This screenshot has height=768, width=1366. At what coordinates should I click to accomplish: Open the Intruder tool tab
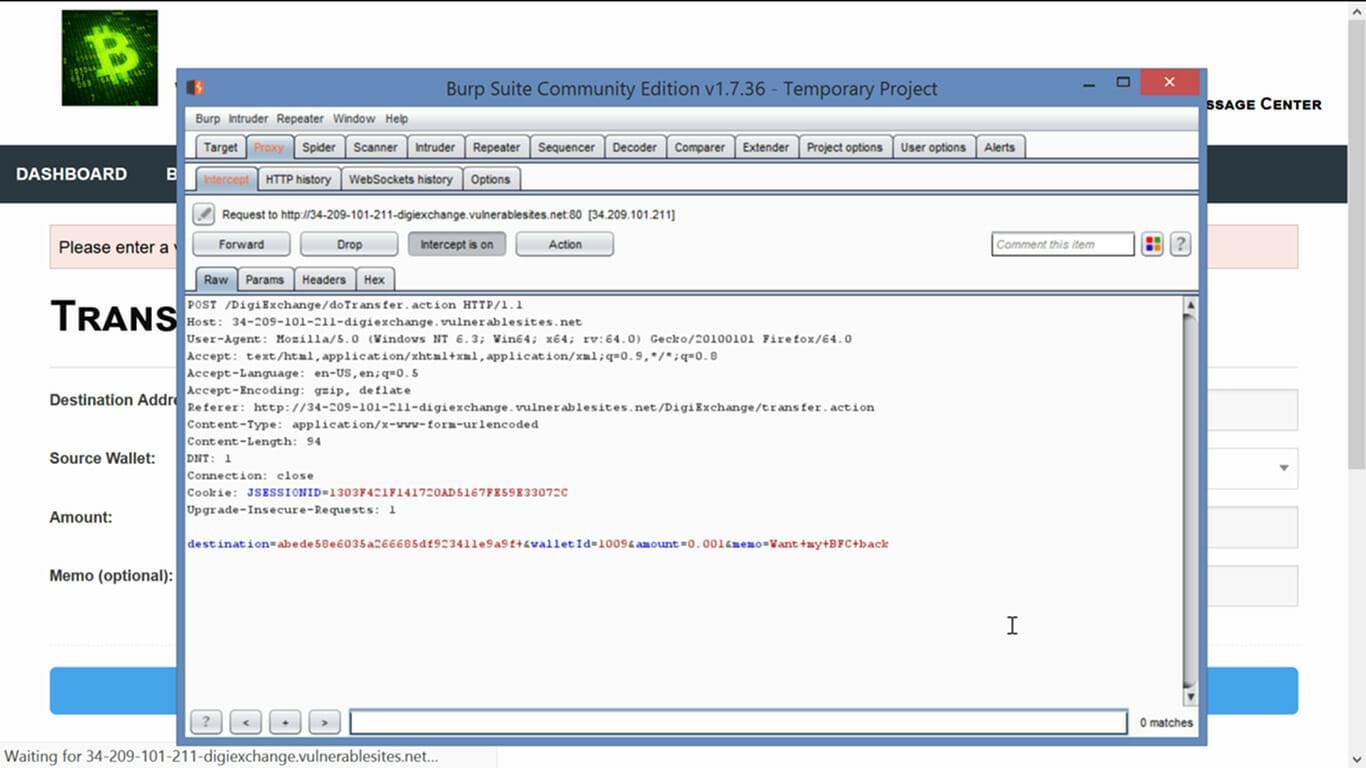(x=435, y=147)
